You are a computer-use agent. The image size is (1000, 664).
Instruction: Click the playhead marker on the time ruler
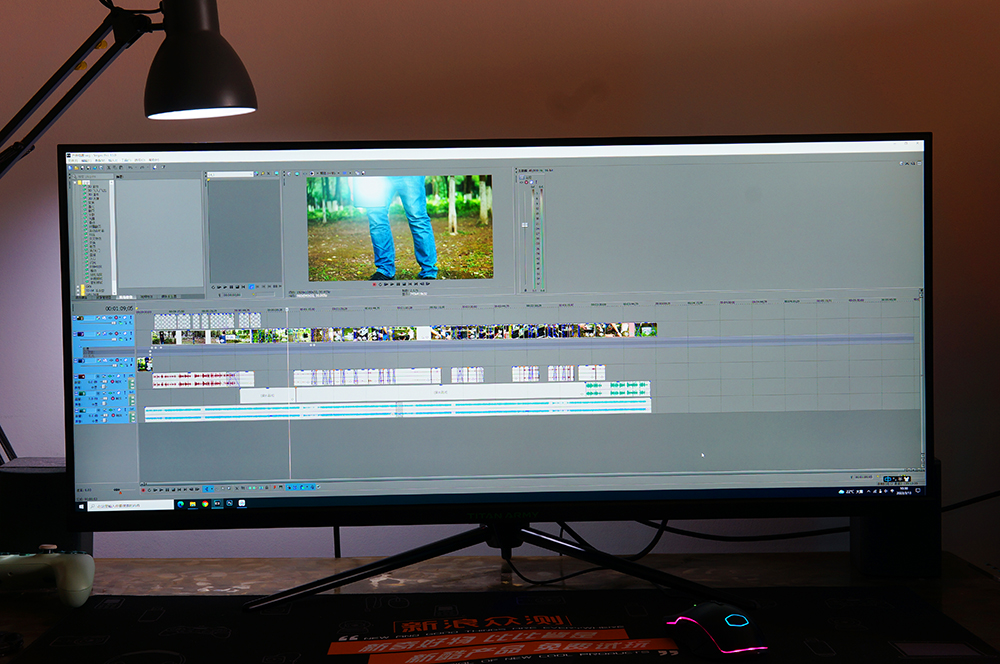coord(287,309)
